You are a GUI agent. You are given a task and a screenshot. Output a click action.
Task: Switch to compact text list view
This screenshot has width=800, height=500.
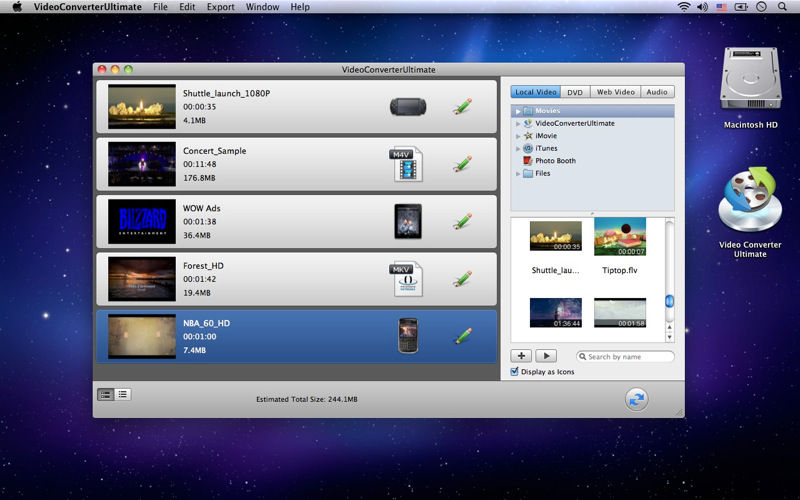[122, 394]
